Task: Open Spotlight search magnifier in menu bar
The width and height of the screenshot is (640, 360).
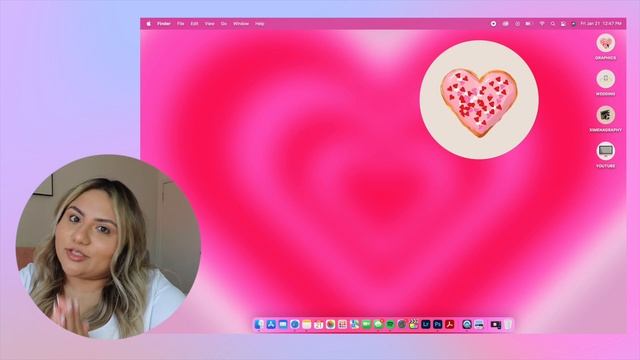Action: tap(553, 24)
